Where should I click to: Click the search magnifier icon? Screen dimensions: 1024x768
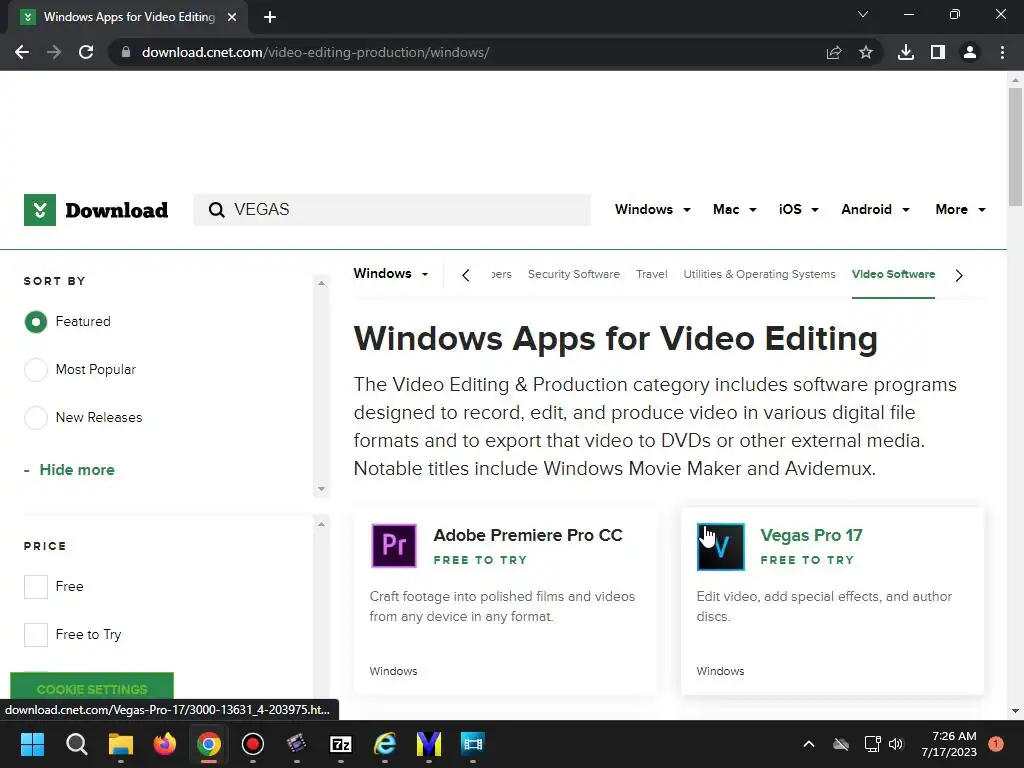[216, 210]
